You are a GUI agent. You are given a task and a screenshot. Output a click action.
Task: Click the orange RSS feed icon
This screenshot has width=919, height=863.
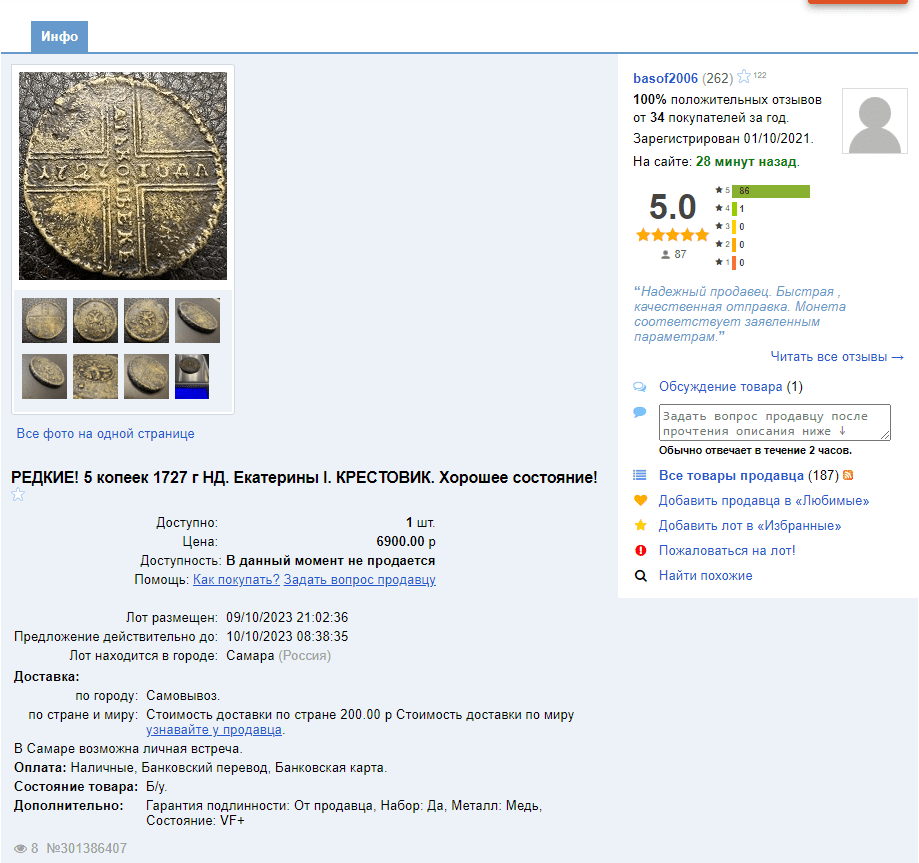[848, 475]
